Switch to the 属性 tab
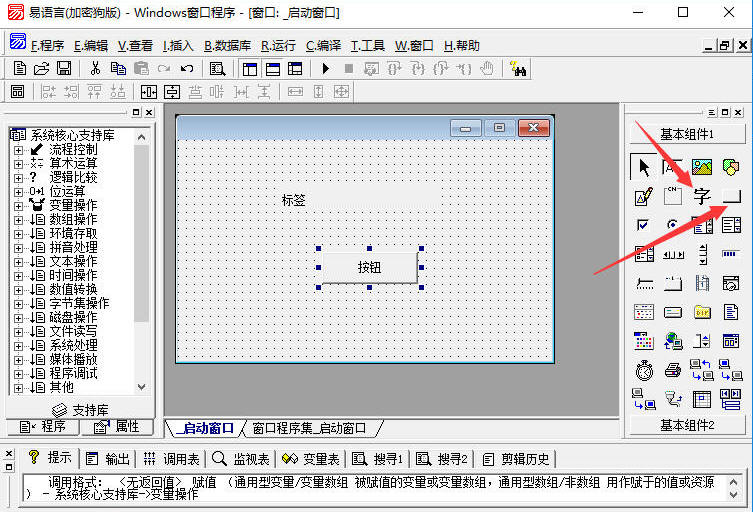 click(x=116, y=427)
